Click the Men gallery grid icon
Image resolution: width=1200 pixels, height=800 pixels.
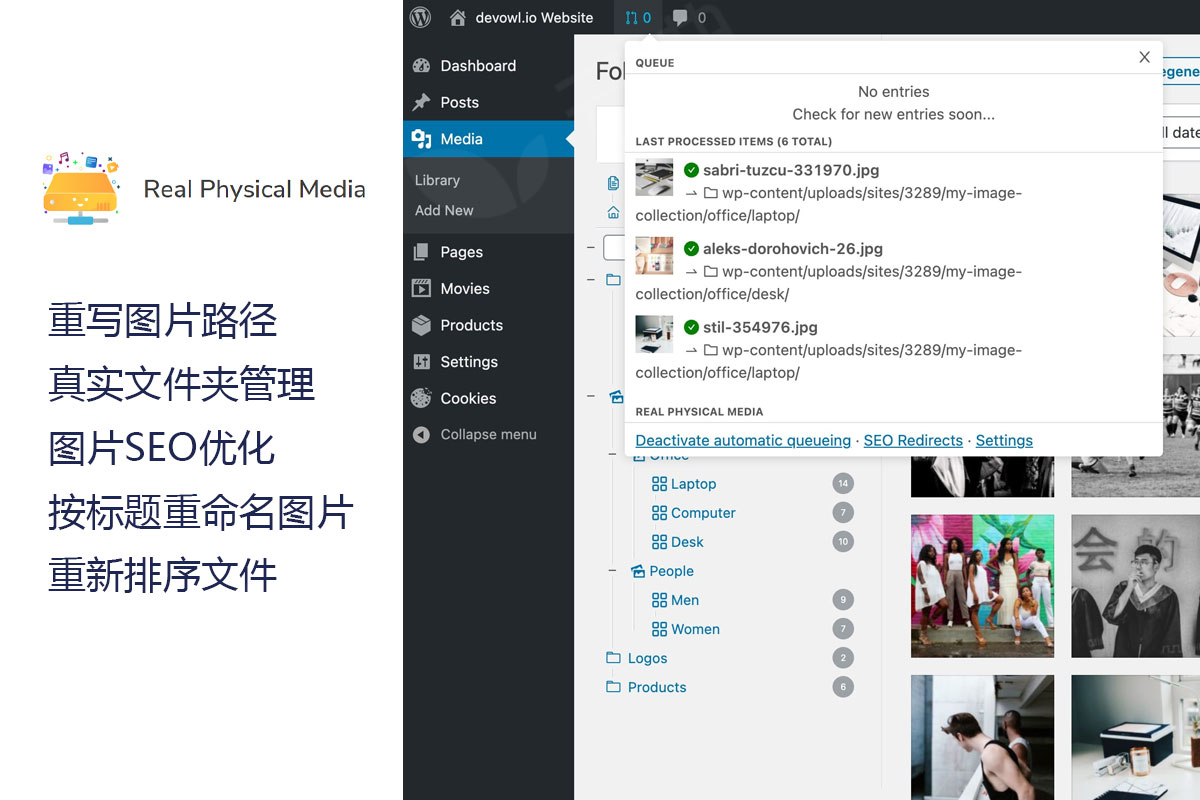point(659,600)
